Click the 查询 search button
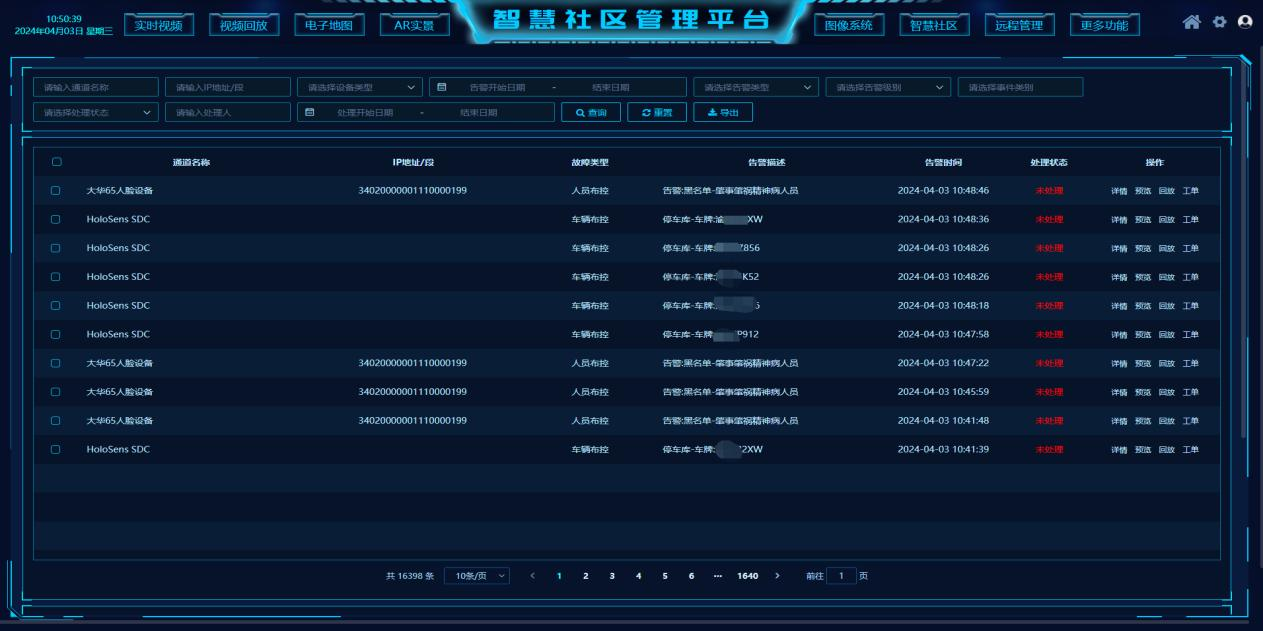The height and width of the screenshot is (631, 1263). (x=591, y=112)
